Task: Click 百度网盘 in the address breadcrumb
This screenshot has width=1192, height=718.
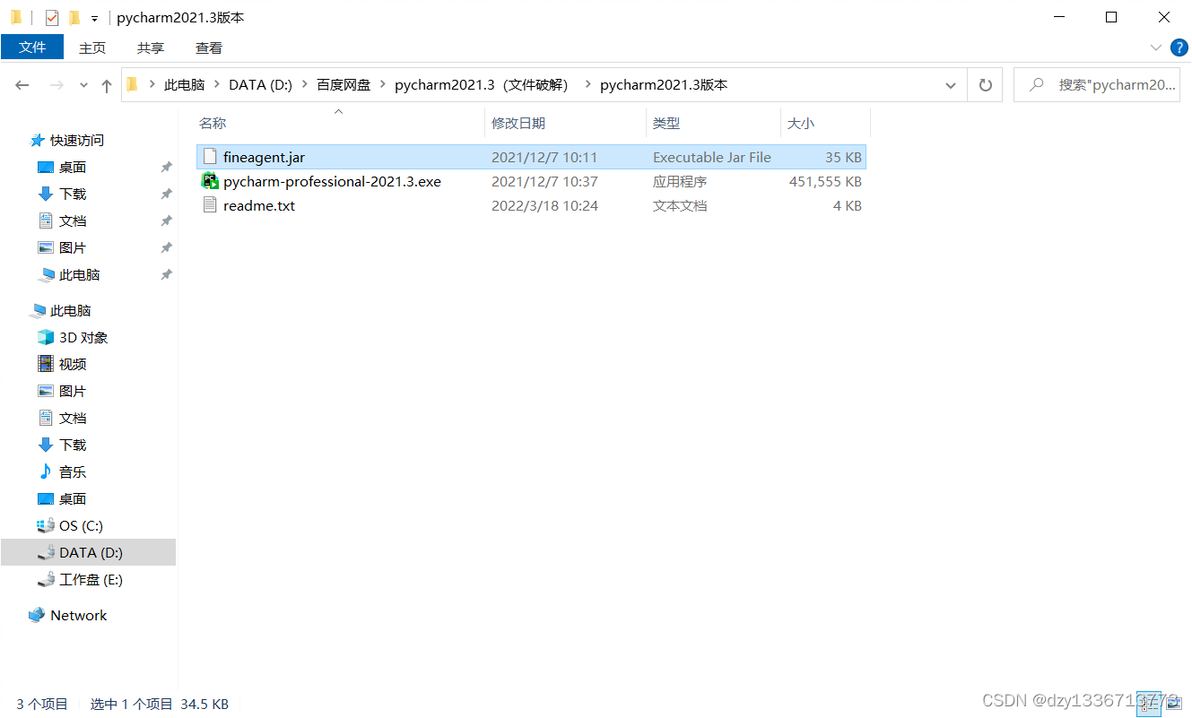Action: click(x=343, y=85)
